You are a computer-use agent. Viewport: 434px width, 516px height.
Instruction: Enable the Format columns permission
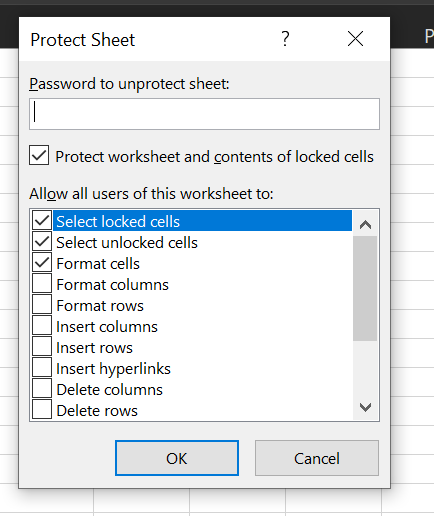(42, 283)
